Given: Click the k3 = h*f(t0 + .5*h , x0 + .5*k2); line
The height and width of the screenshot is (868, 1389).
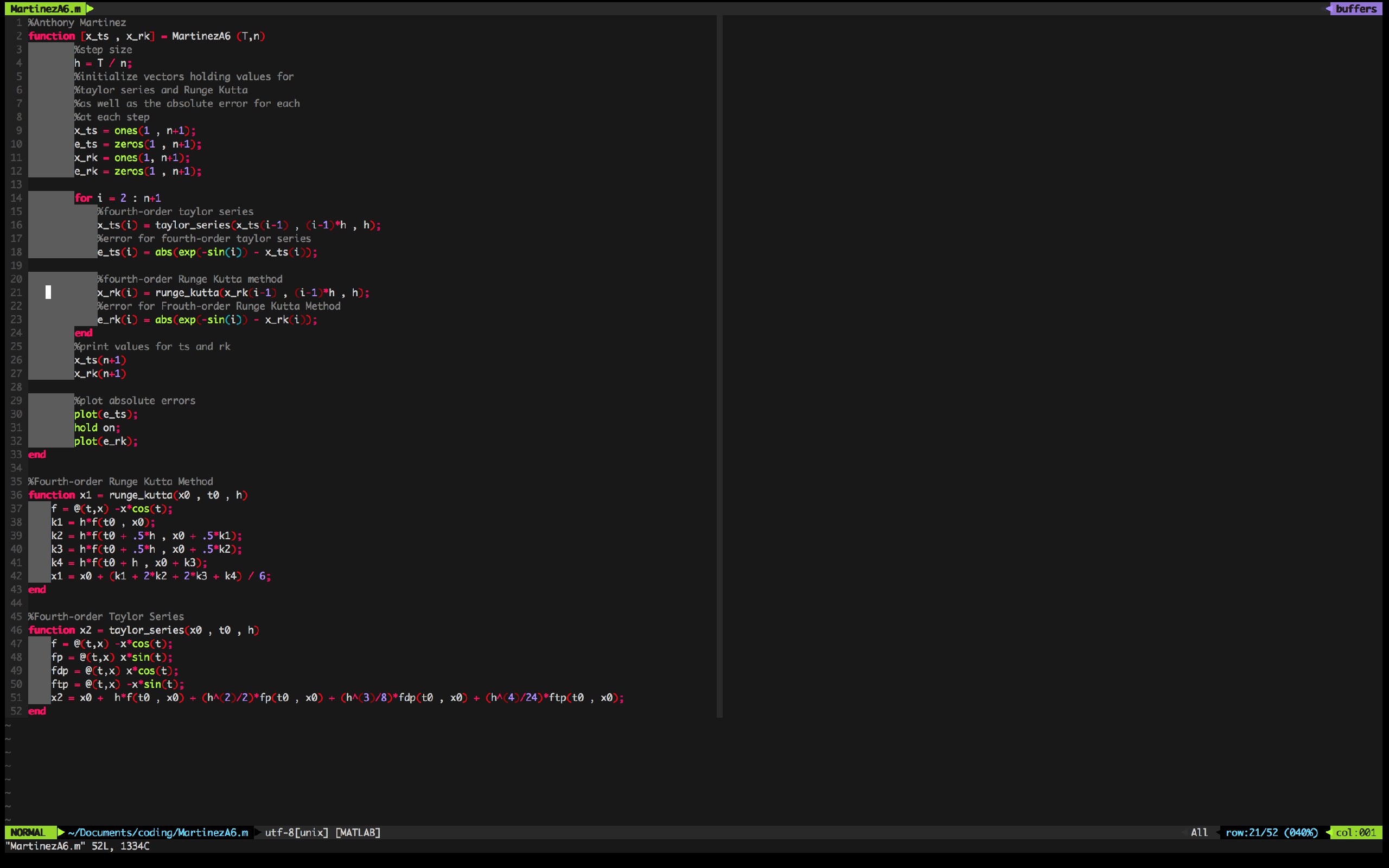Looking at the screenshot, I should tap(146, 550).
